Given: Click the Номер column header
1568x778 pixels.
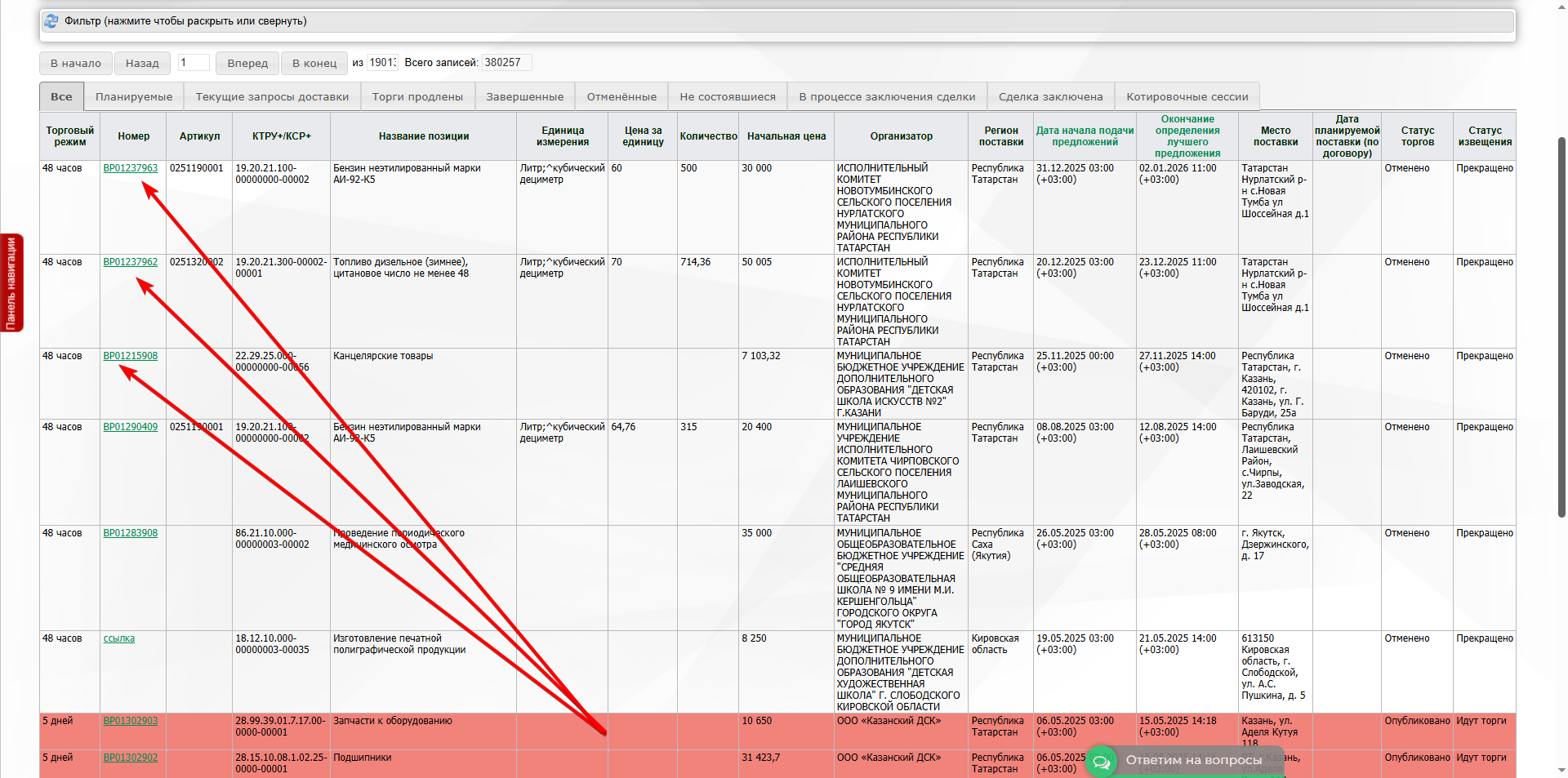Looking at the screenshot, I should click(133, 136).
